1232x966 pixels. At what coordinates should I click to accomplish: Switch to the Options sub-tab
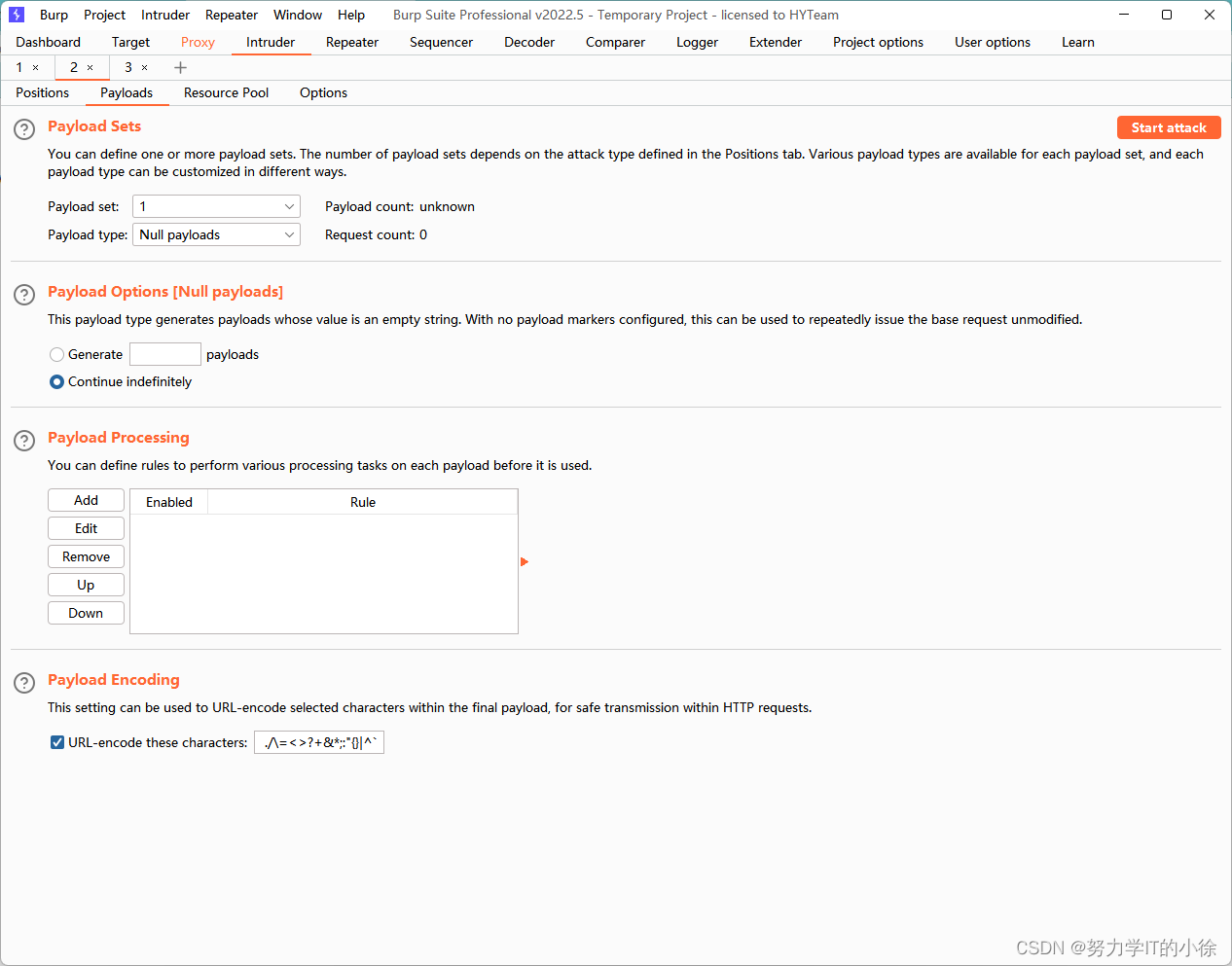click(x=323, y=92)
